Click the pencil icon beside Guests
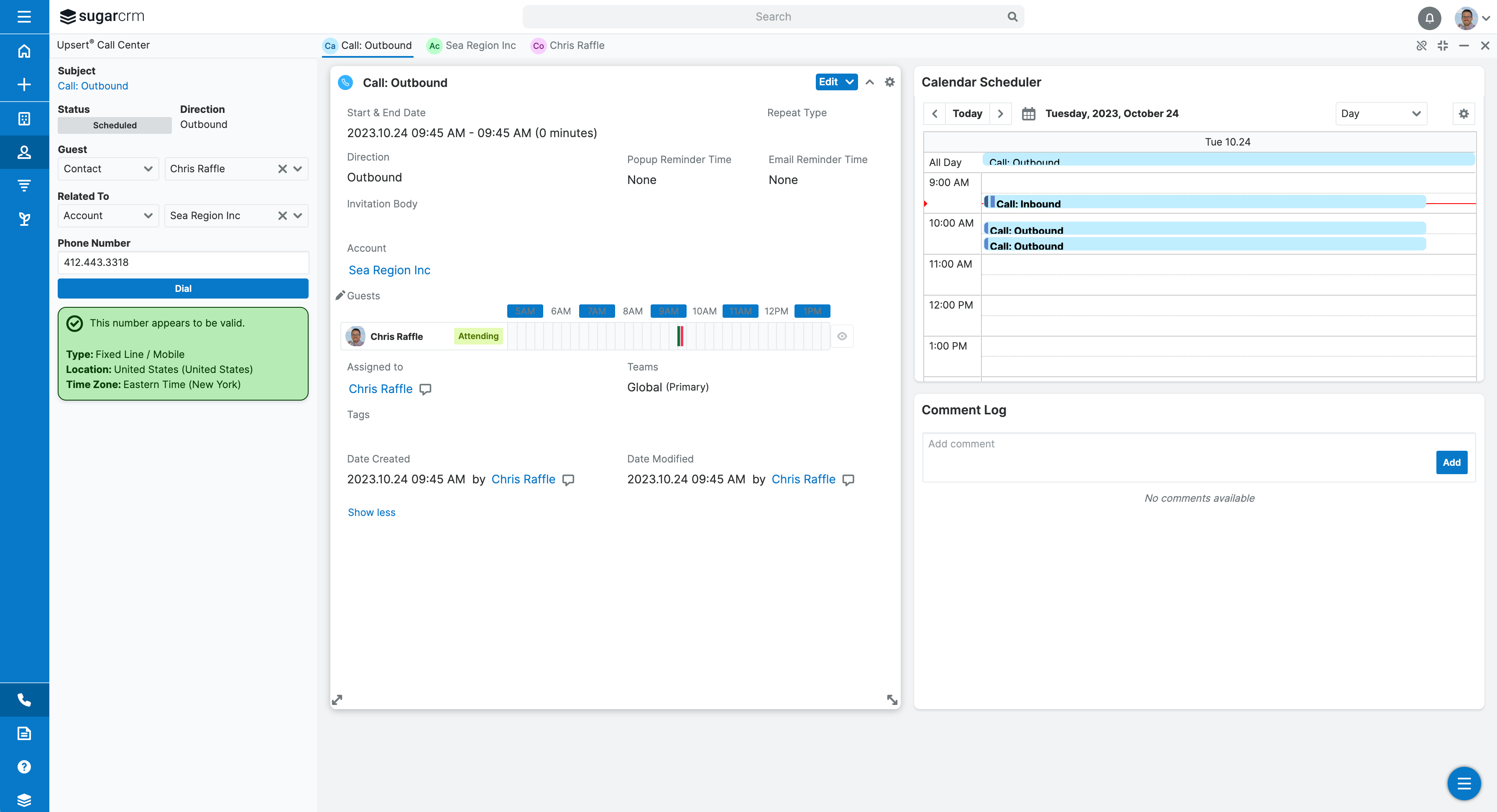Viewport: 1497px width, 812px height. [340, 295]
